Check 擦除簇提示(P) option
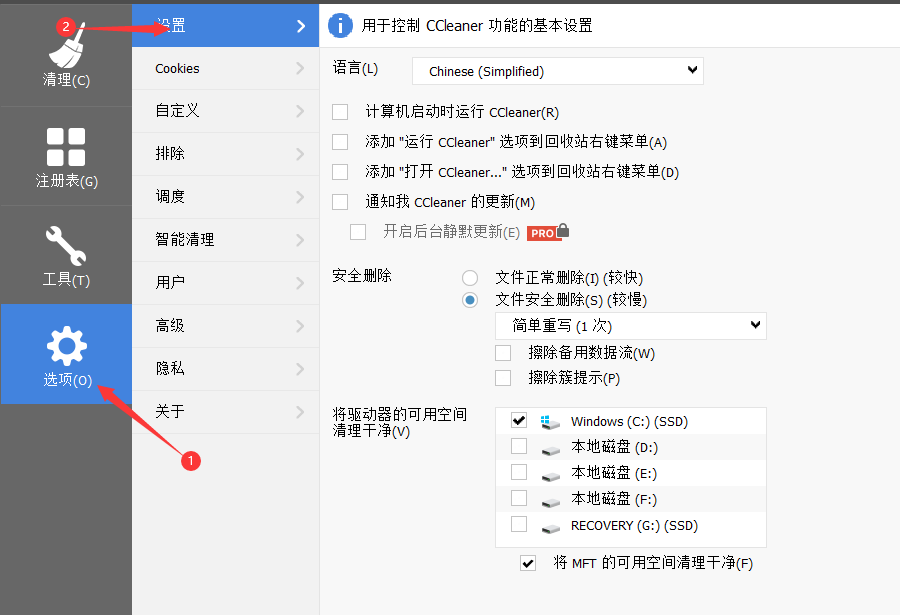This screenshot has width=900, height=615. point(503,378)
